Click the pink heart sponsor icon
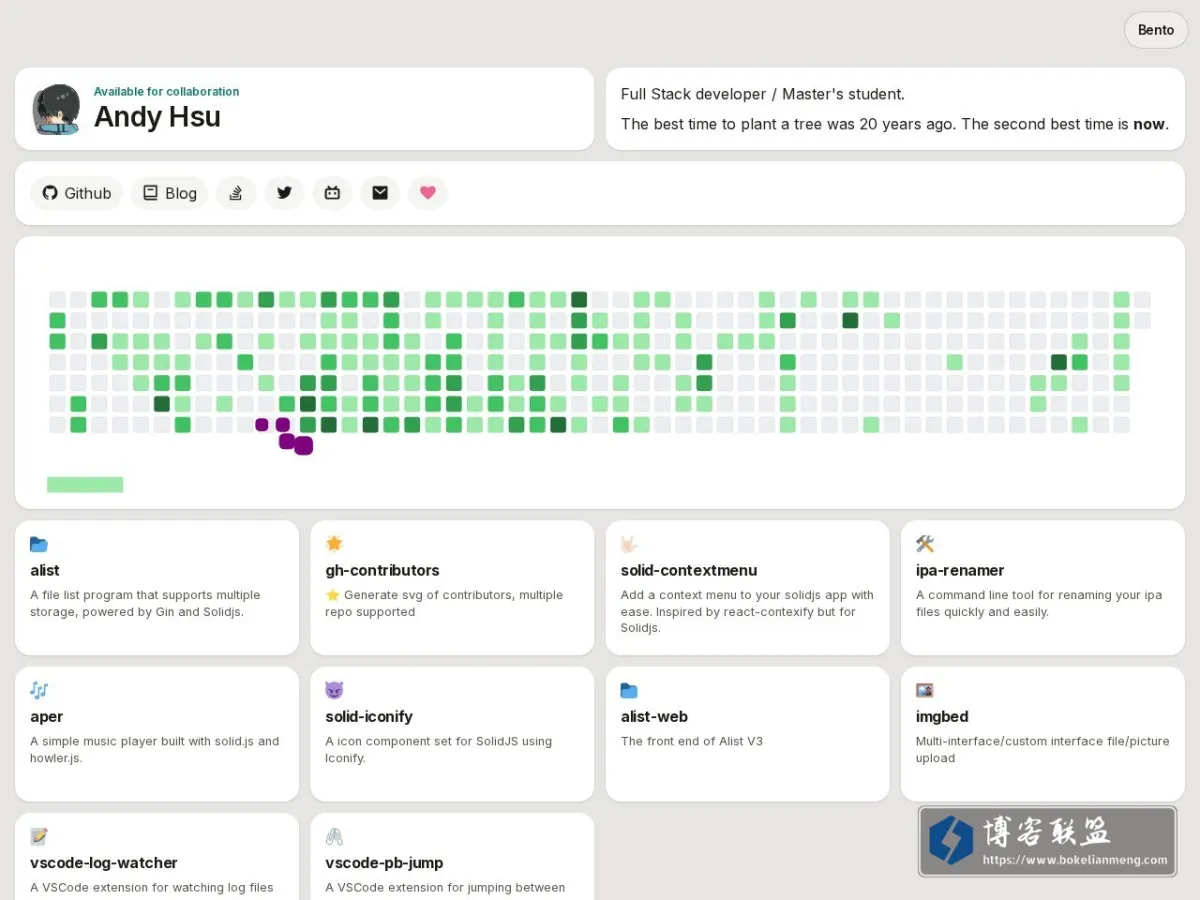This screenshot has width=1200, height=900. [x=428, y=193]
